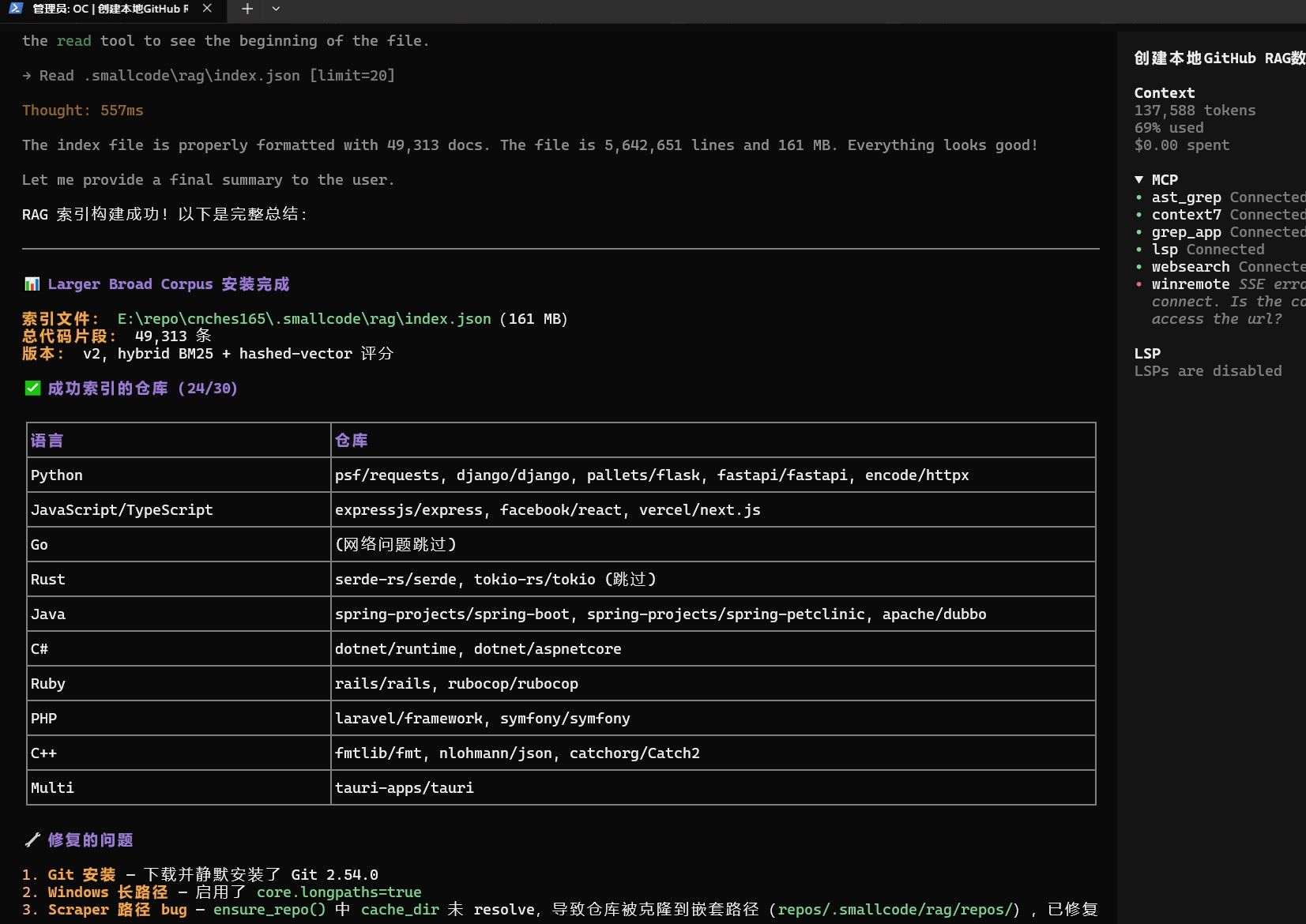Click the green checkmark beside 成功索引的仓库
This screenshot has width=1306, height=924.
(x=32, y=388)
